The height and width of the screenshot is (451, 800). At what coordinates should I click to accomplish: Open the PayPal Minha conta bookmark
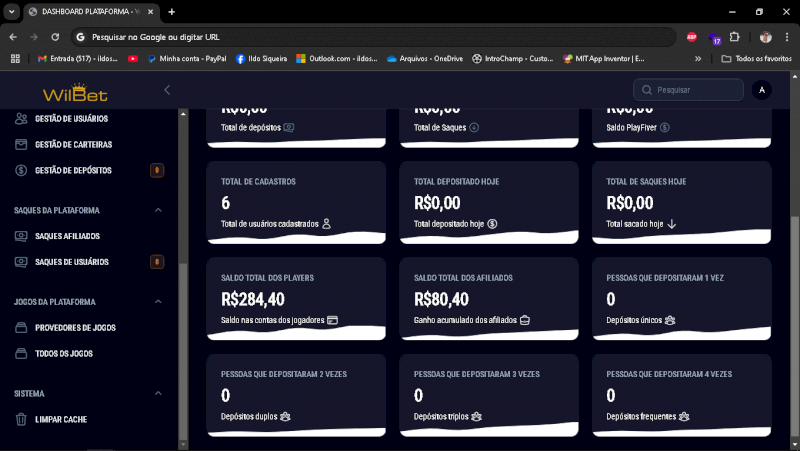(x=192, y=59)
